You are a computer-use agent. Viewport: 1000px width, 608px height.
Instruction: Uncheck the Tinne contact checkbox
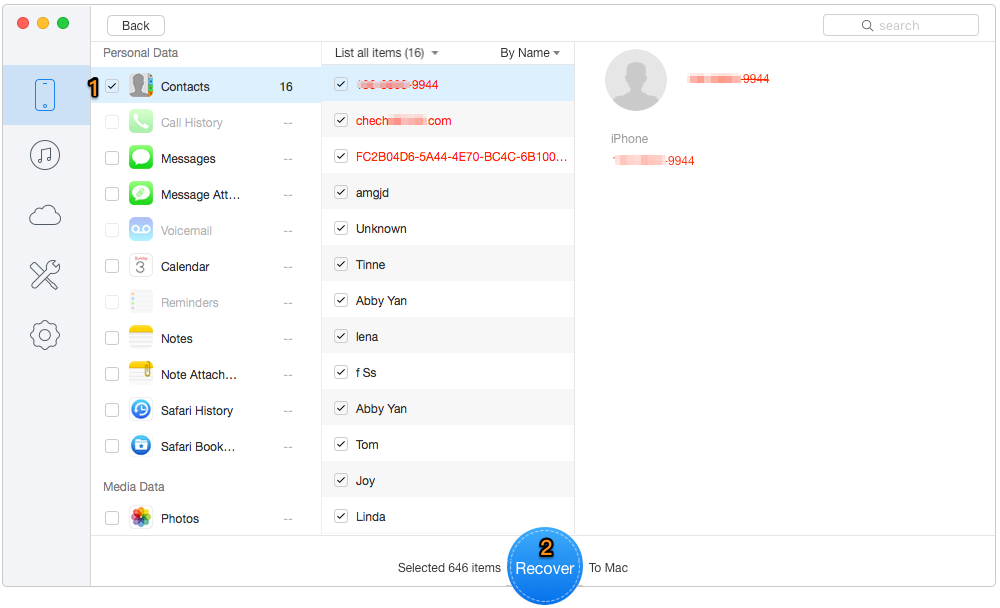pos(341,264)
